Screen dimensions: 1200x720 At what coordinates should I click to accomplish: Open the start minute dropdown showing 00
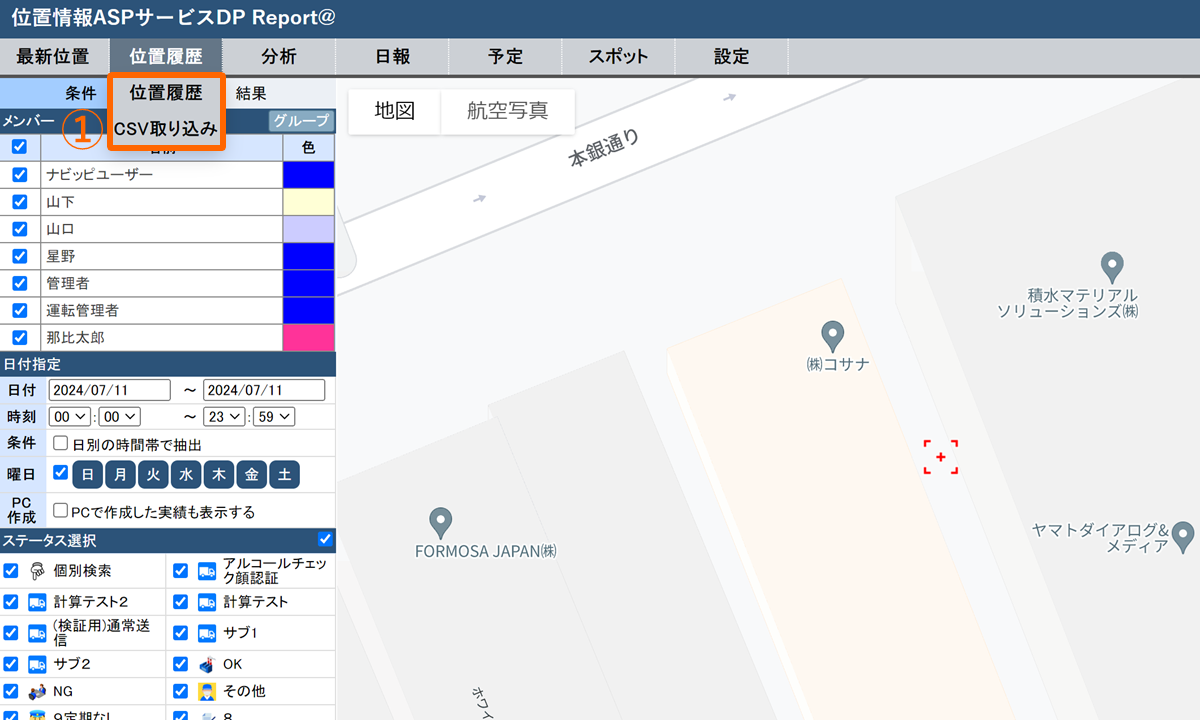[118, 417]
